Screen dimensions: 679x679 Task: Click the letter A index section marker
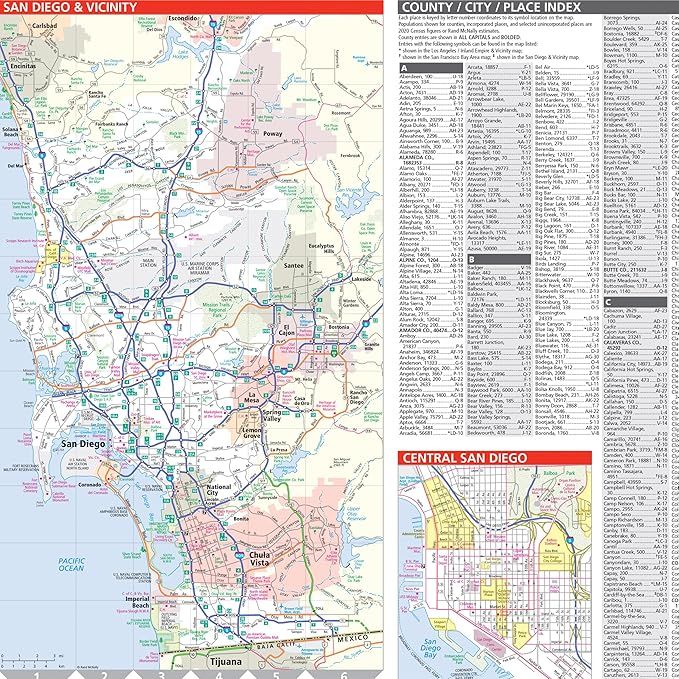pos(404,67)
